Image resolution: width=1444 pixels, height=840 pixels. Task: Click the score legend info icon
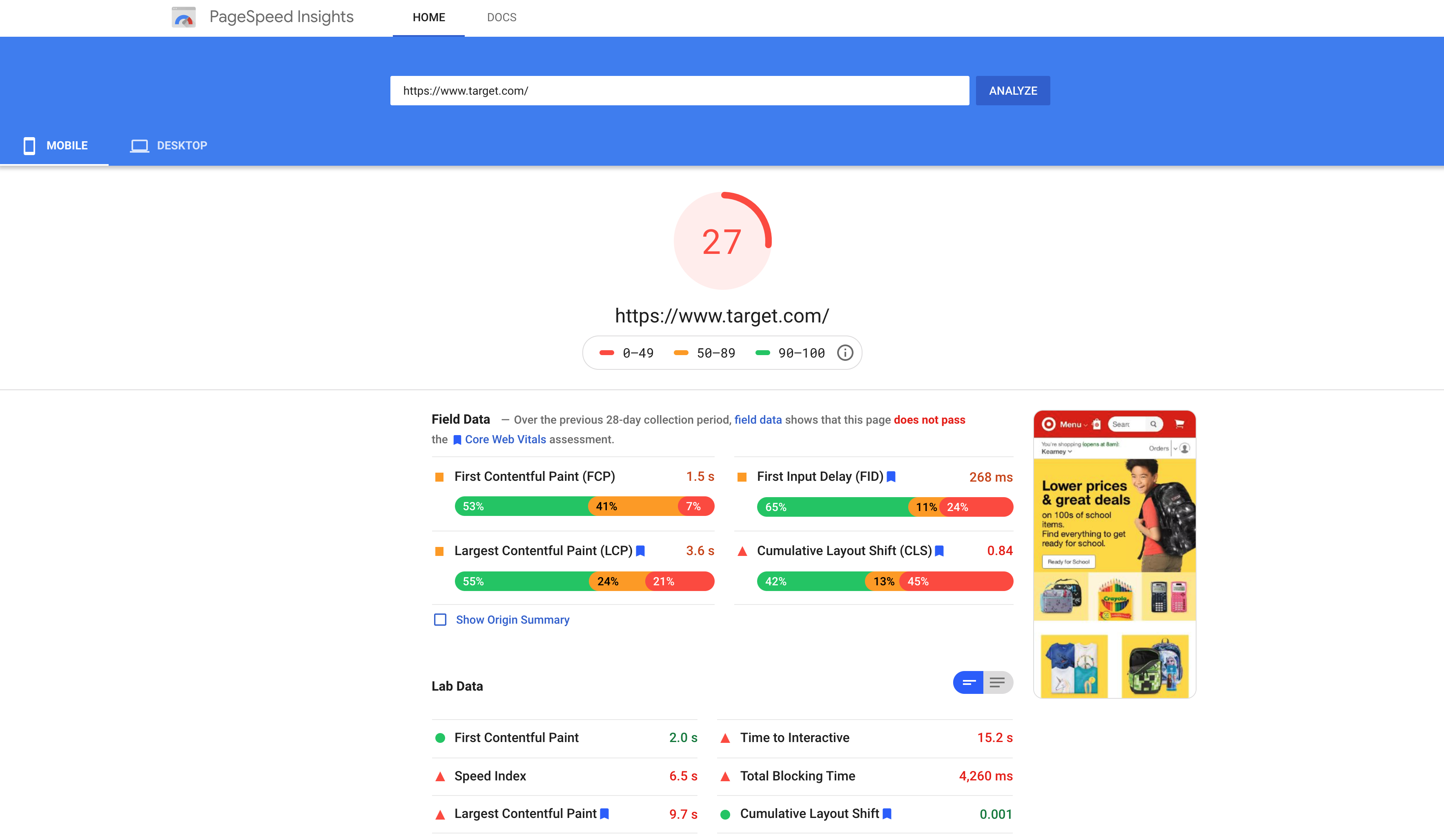[845, 353]
